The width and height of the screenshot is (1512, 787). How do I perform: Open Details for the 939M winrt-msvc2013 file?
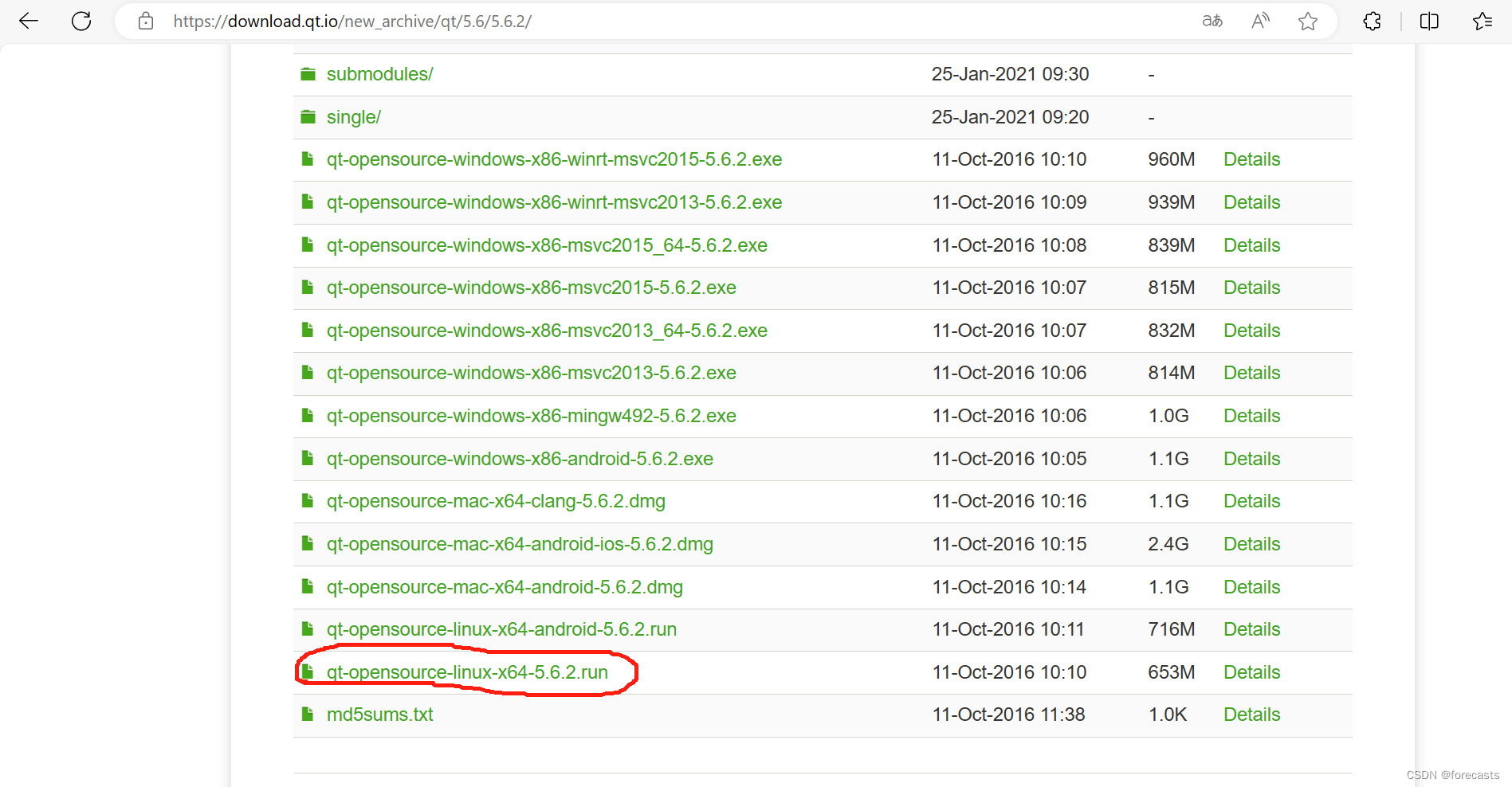(1252, 202)
